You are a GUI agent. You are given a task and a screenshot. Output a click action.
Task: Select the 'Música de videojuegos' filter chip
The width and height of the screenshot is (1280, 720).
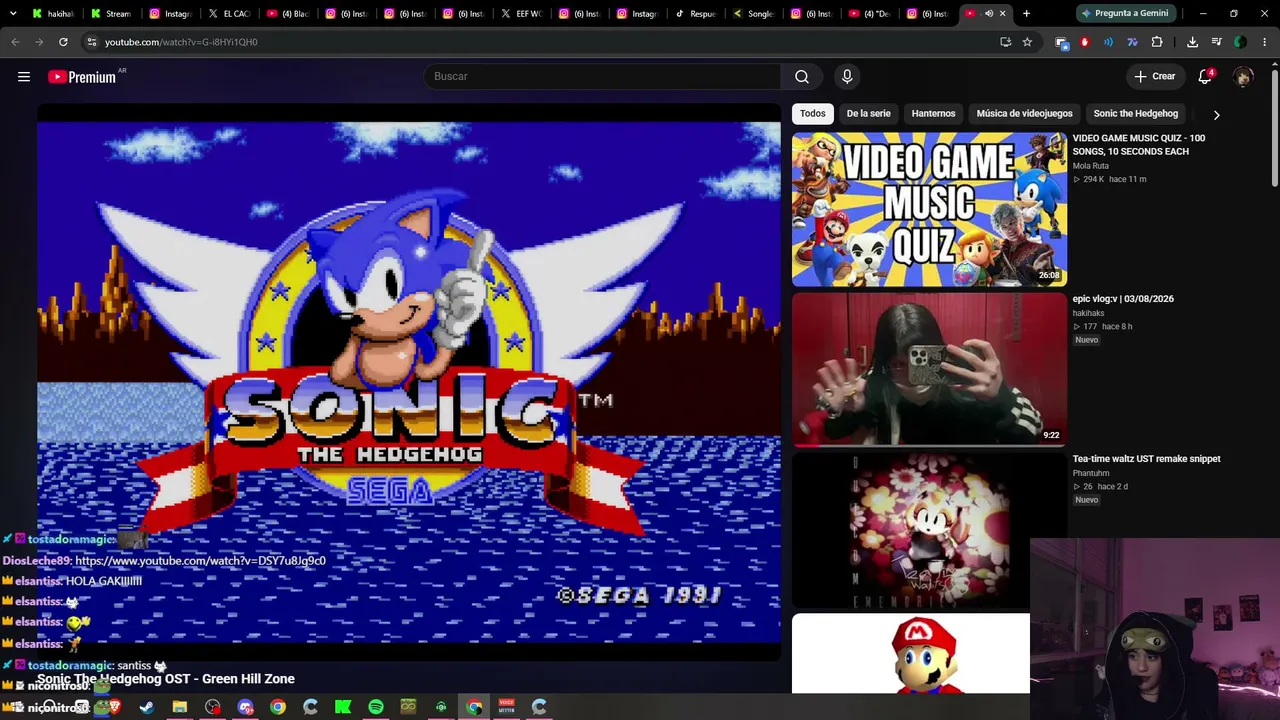[1024, 114]
